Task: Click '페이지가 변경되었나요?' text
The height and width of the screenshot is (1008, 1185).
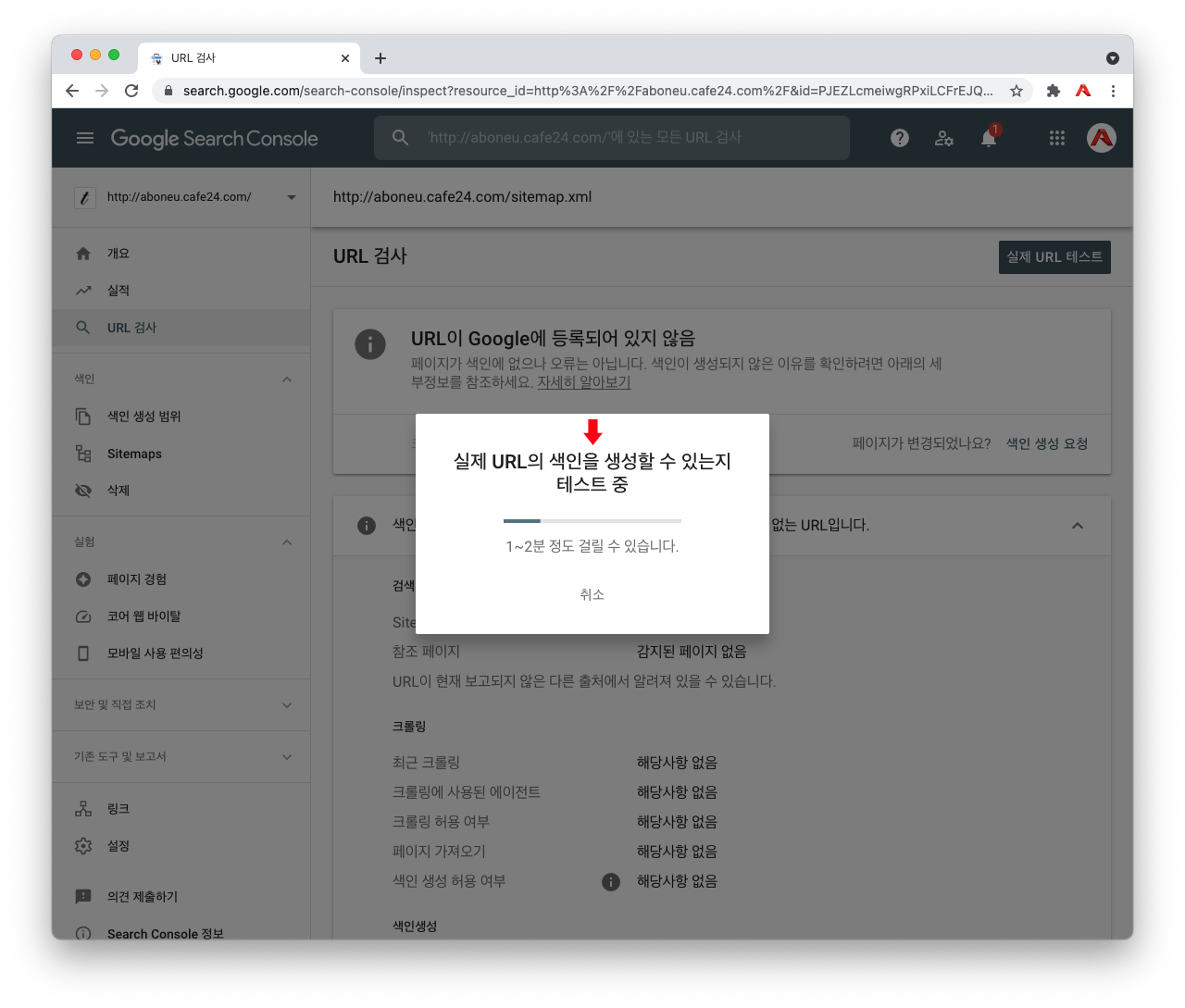Action: (x=921, y=443)
